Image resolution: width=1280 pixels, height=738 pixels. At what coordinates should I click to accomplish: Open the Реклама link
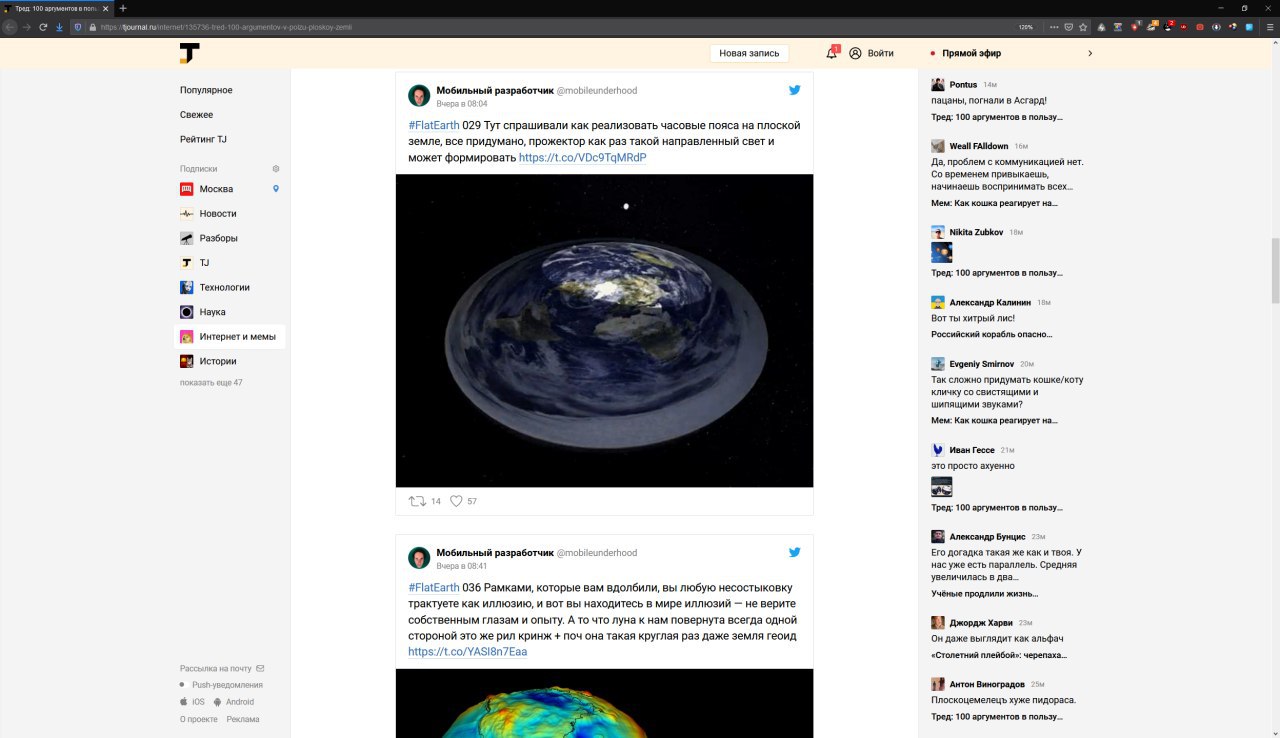point(243,719)
